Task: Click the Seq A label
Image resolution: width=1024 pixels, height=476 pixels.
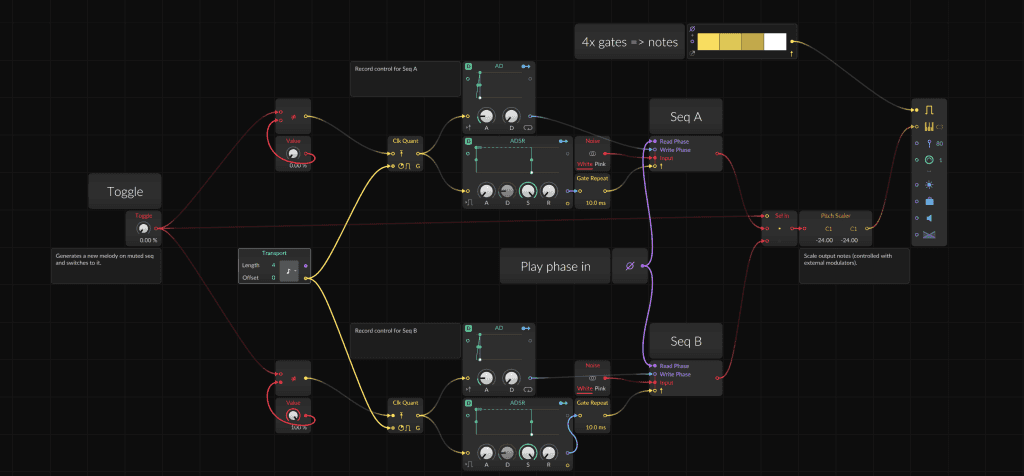Action: coord(686,117)
